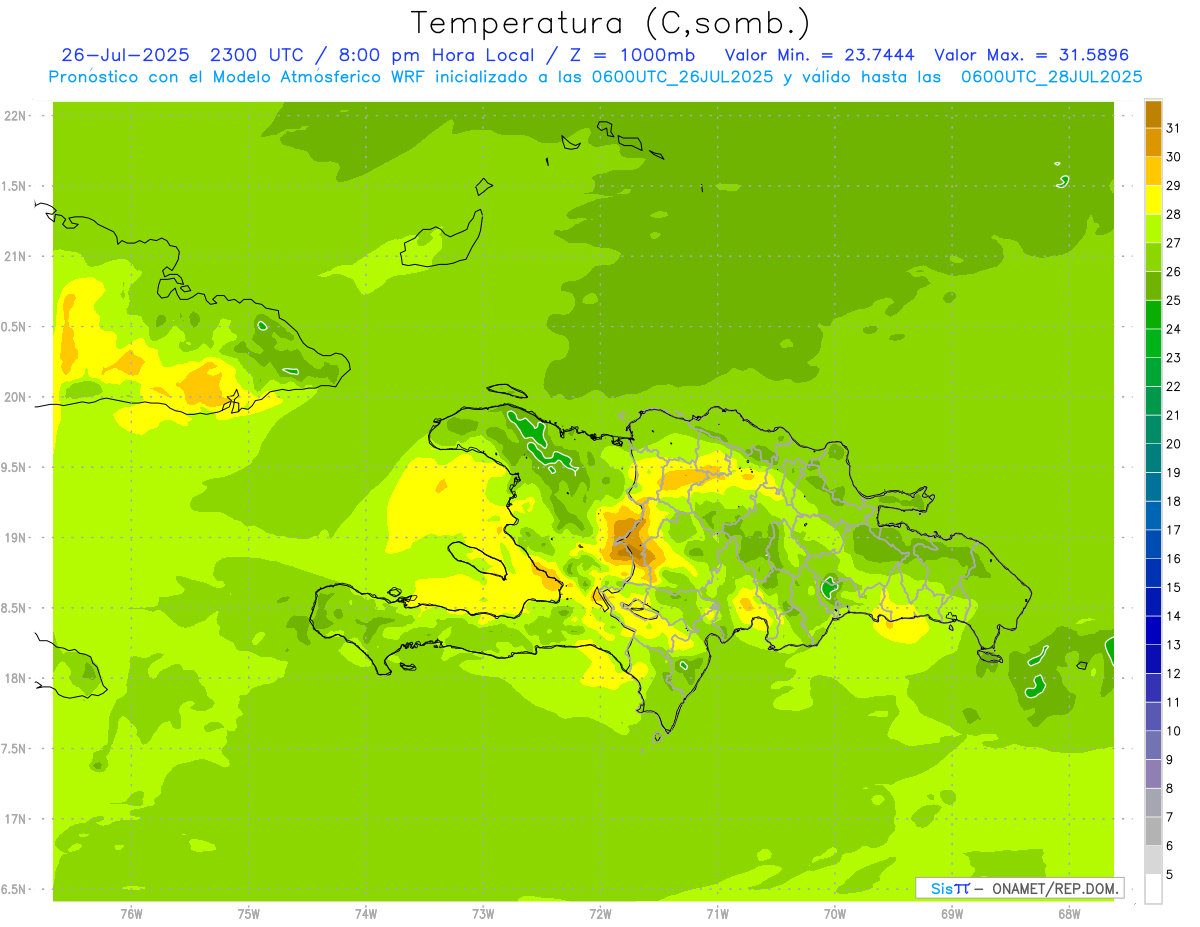This screenshot has height=927, width=1200.
Task: Click the latitude label "17N"
Action: pos(17,819)
